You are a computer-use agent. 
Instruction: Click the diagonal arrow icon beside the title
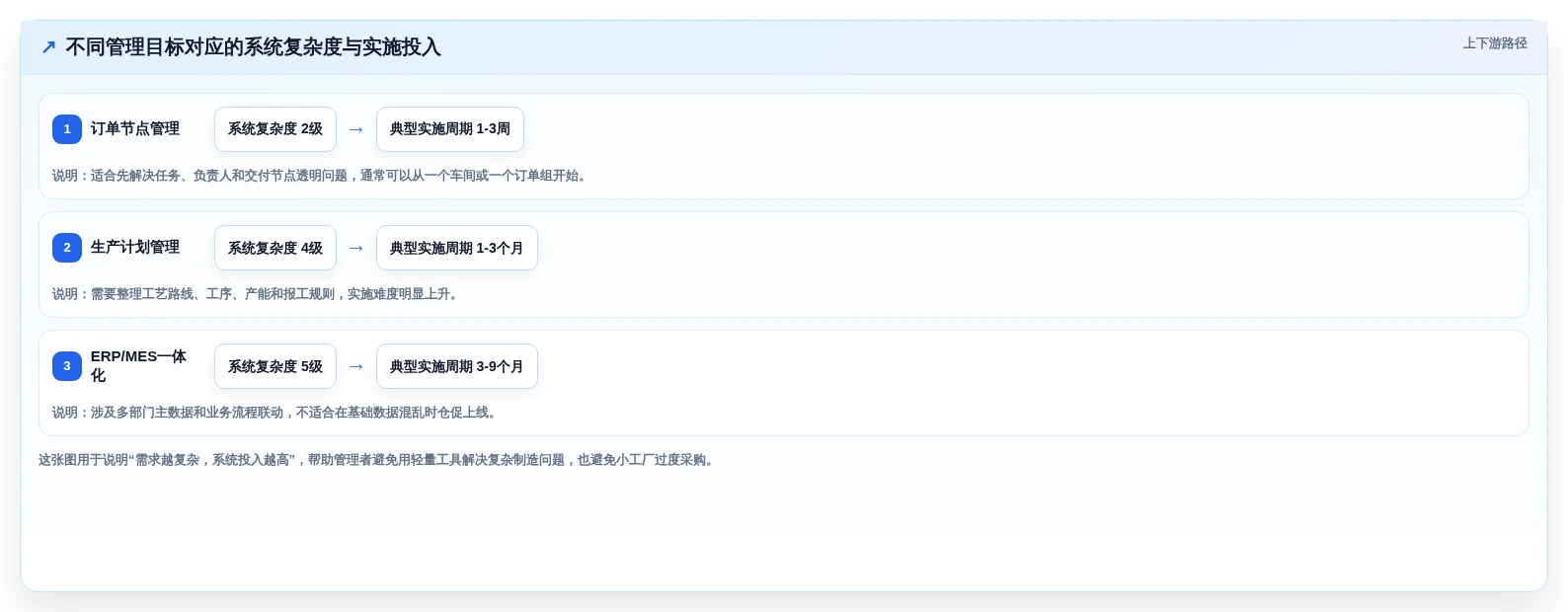(x=48, y=47)
